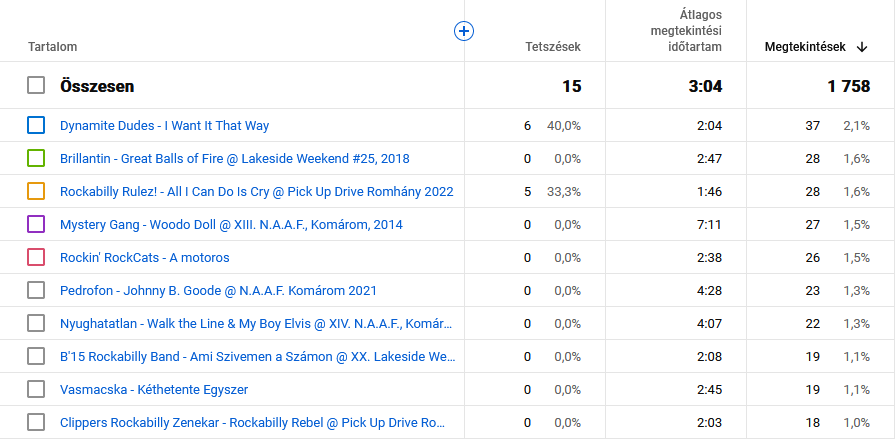
Task: Toggle the green Brillantin row checkbox
Action: (x=36, y=158)
